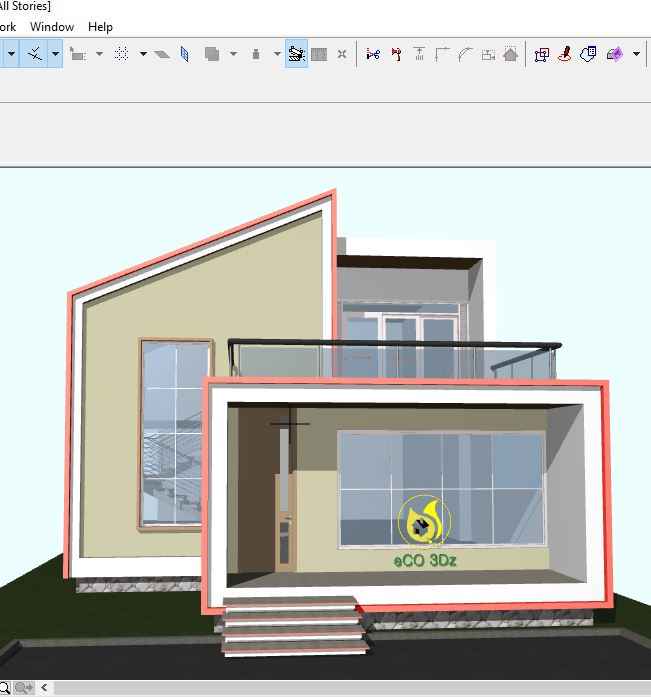The width and height of the screenshot is (651, 697).
Task: Open the Window menu
Action: [x=52, y=27]
